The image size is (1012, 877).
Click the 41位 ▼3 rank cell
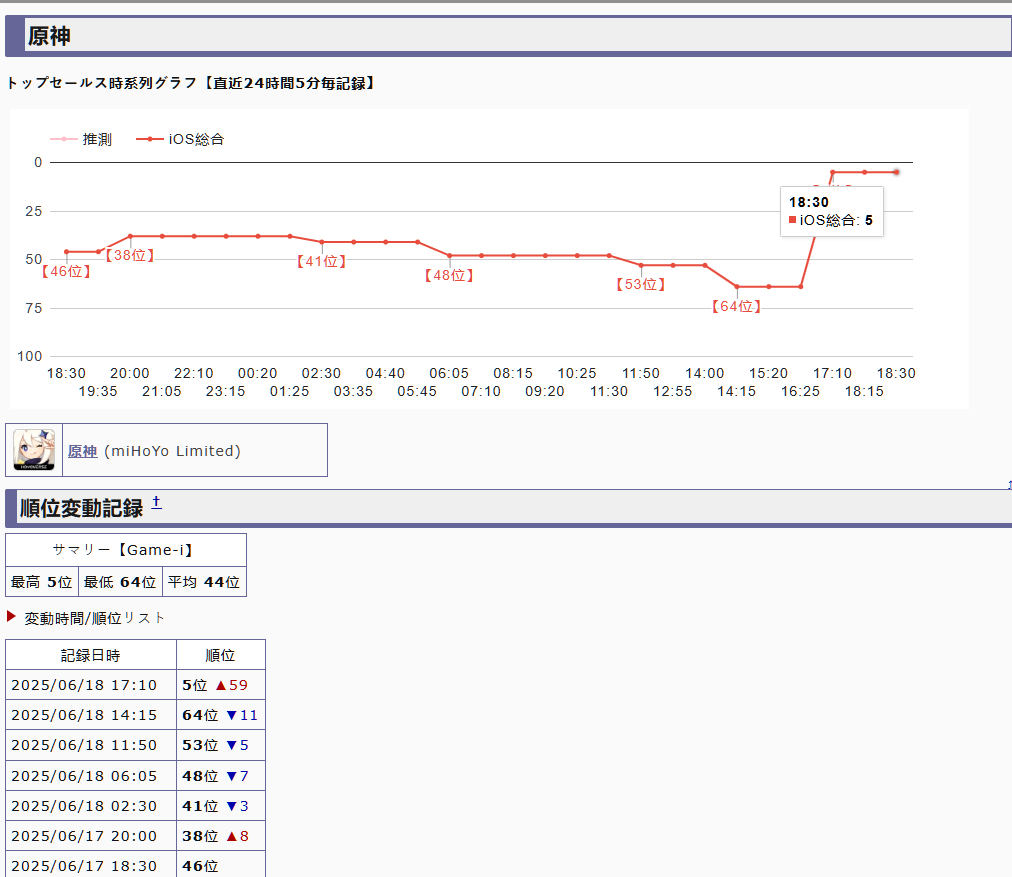[221, 806]
